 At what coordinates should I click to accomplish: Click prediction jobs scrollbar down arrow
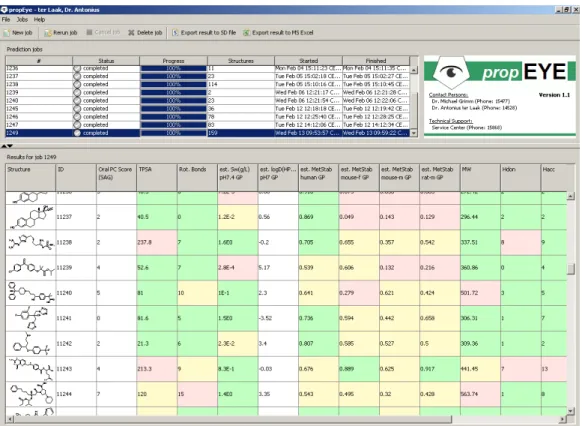tap(414, 133)
